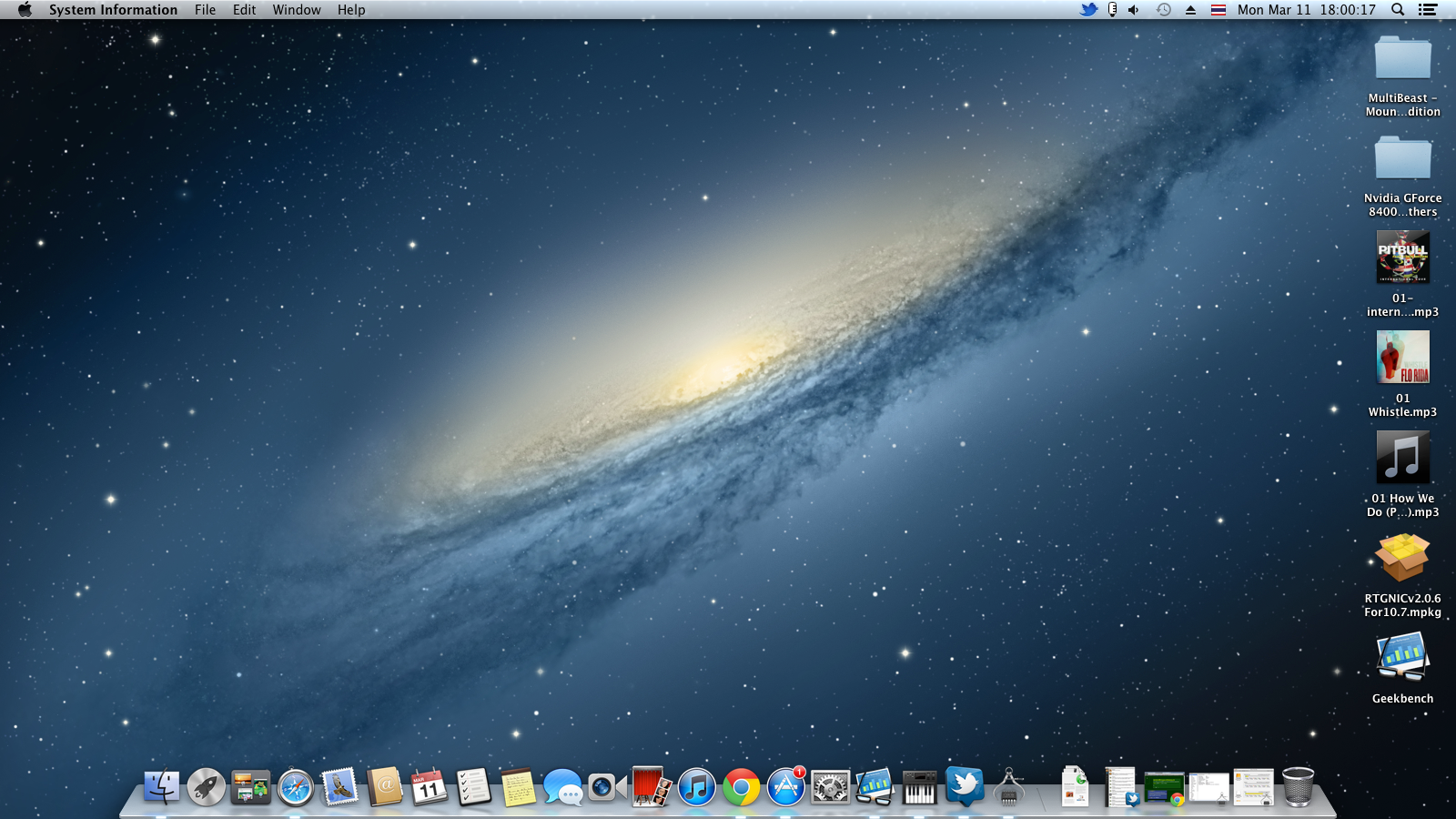Open App Store with update badge
Screen dimensions: 1456x819
pos(786,787)
